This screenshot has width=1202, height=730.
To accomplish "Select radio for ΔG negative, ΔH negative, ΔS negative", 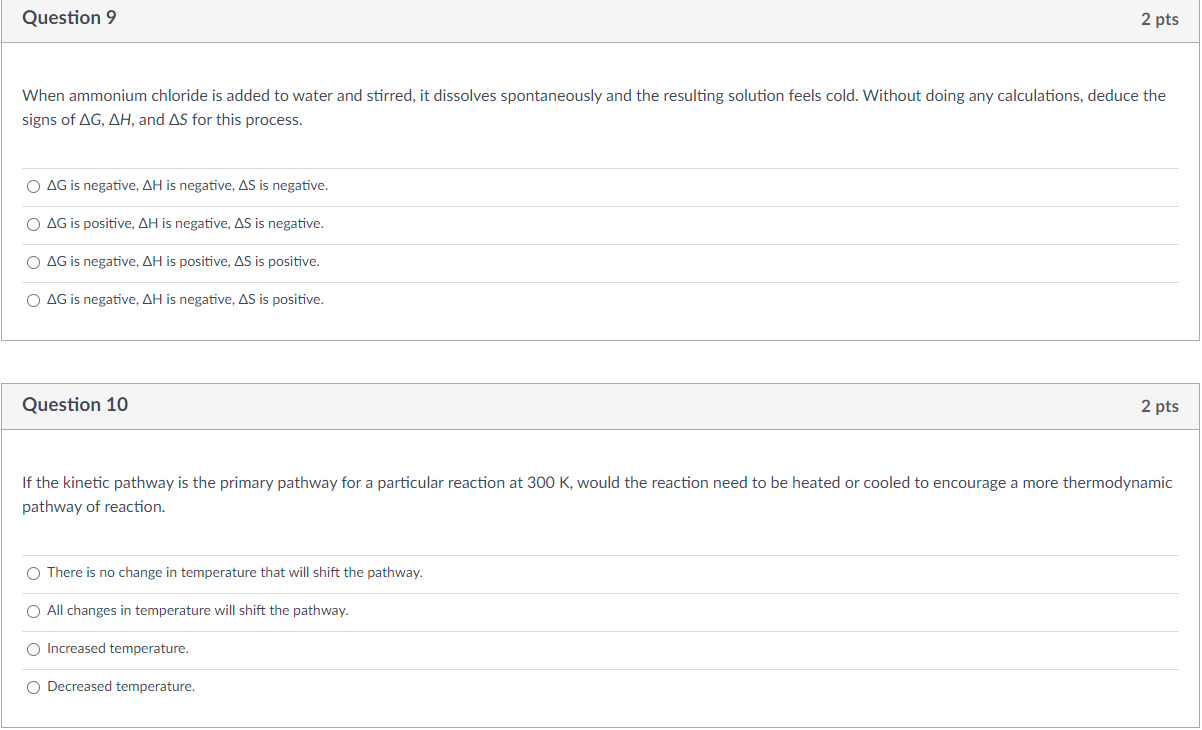I will (34, 186).
